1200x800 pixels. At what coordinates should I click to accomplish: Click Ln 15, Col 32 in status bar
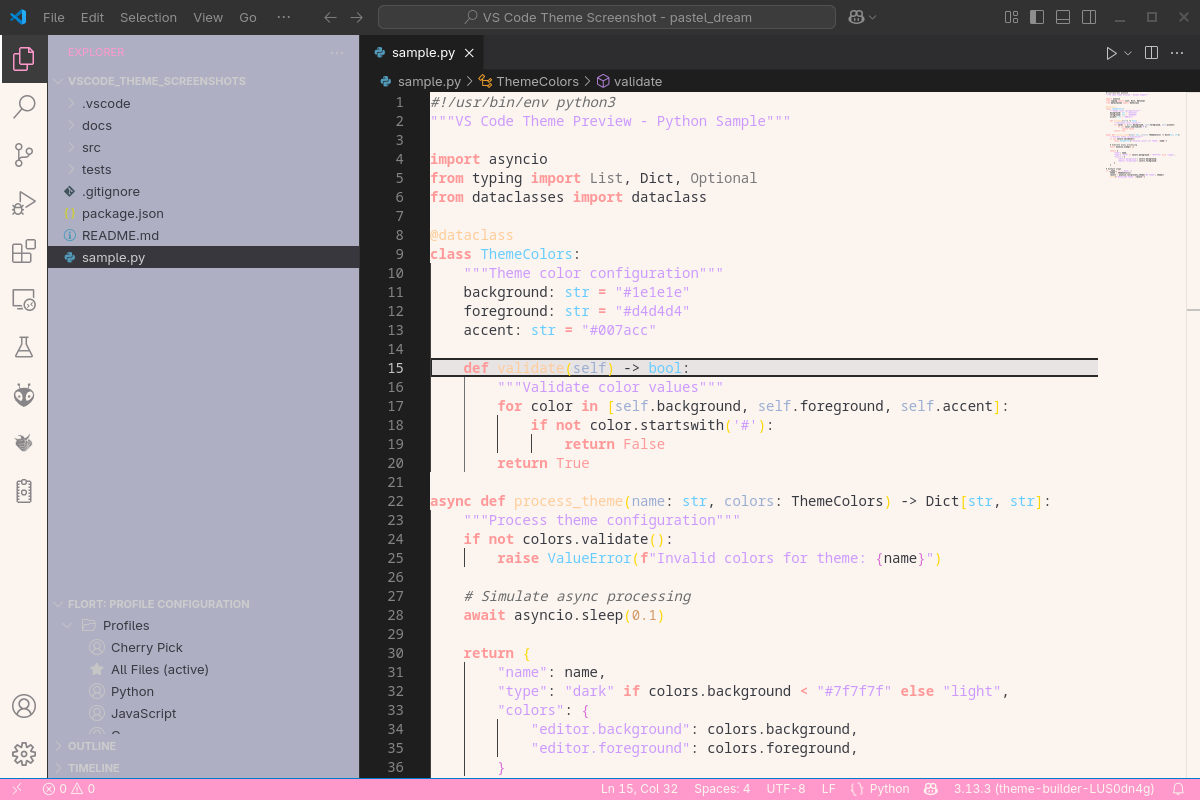coord(639,789)
